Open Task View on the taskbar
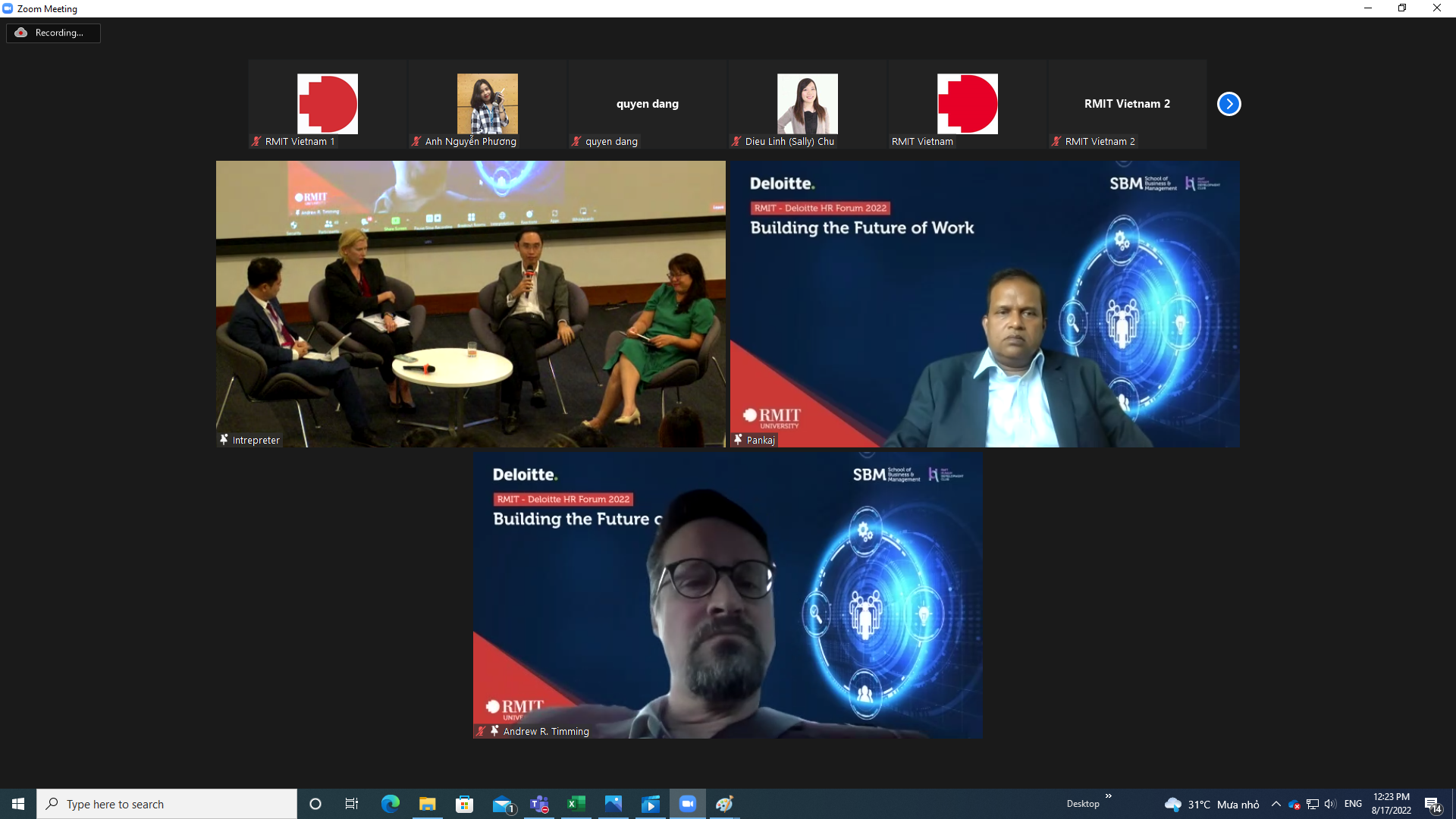The image size is (1456, 819). tap(352, 804)
